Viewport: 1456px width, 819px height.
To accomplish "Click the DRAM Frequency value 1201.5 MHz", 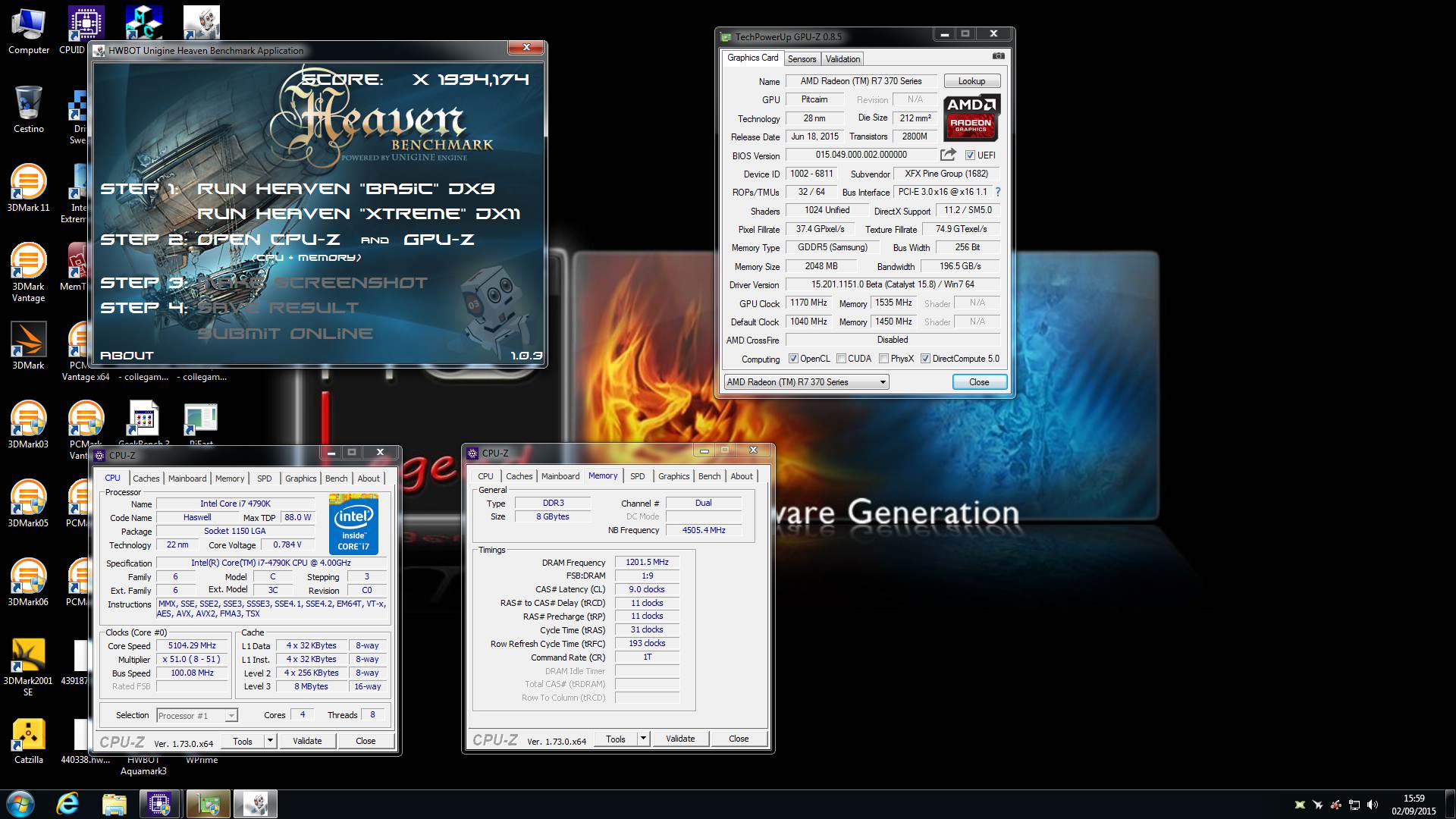I will tap(647, 563).
